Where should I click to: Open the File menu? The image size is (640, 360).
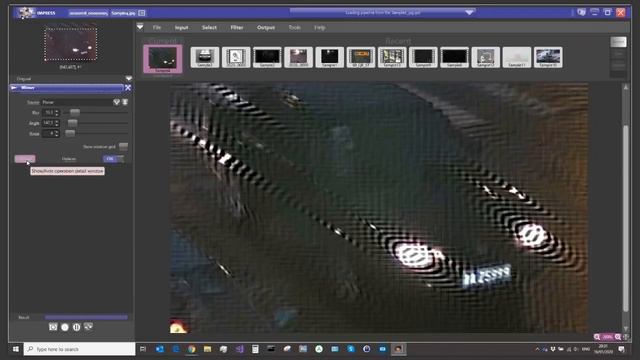pyautogui.click(x=157, y=27)
